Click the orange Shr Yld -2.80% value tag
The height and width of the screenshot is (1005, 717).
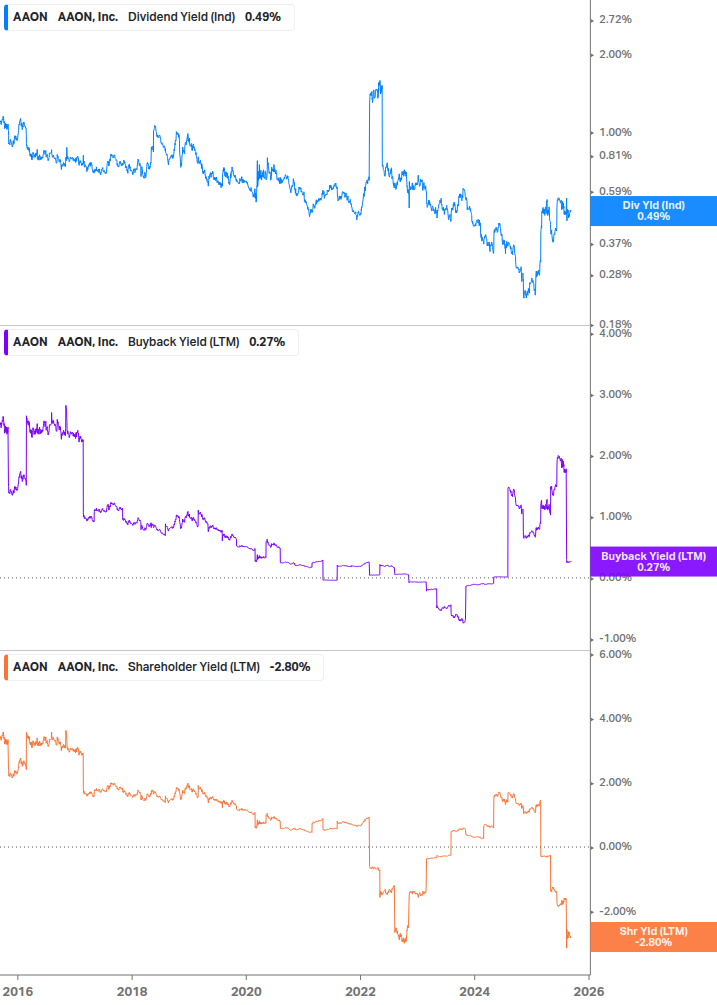(653, 936)
